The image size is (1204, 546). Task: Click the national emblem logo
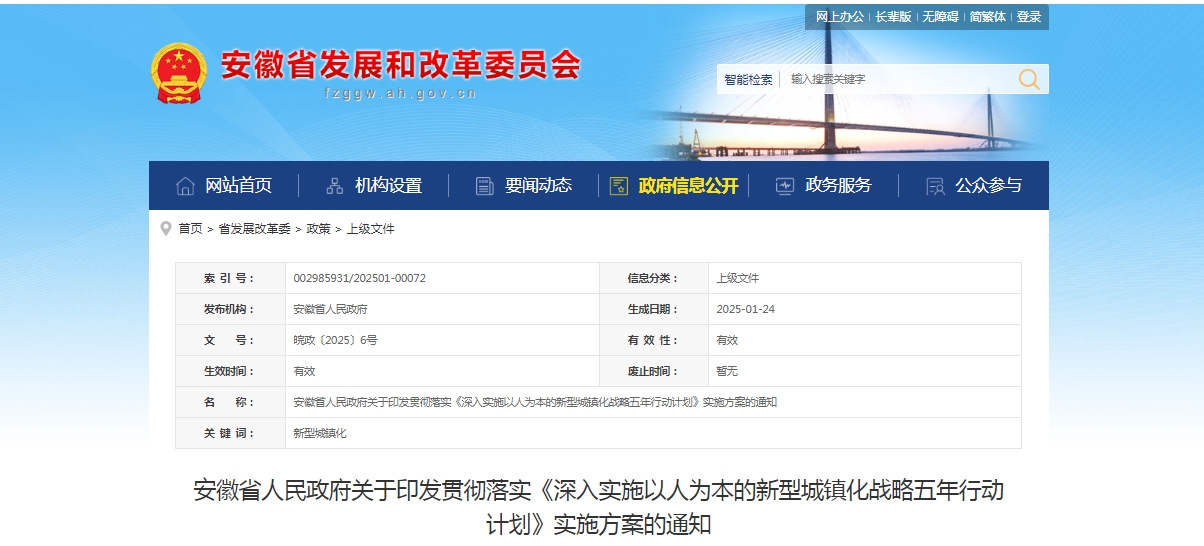(x=179, y=74)
